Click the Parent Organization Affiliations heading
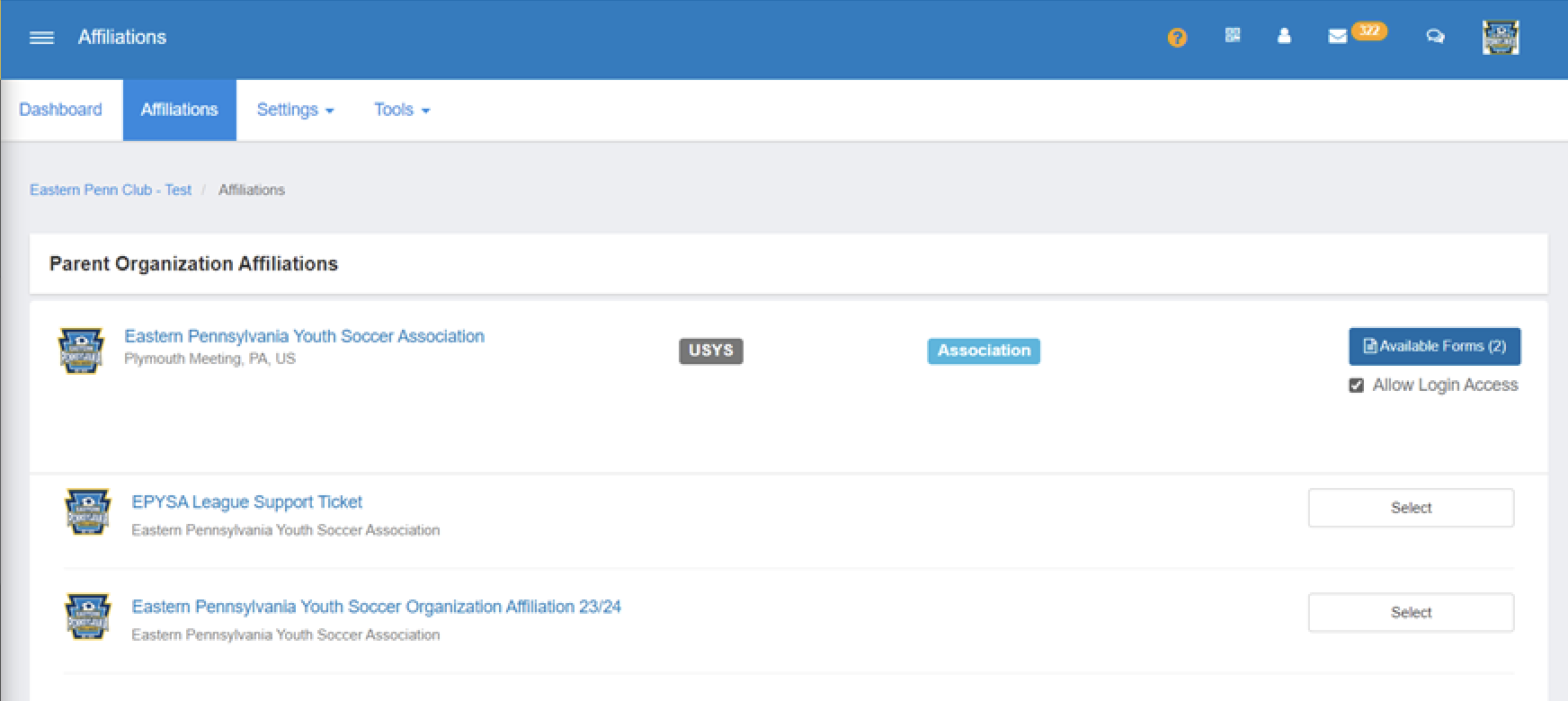This screenshot has height=701, width=1568. (x=193, y=263)
